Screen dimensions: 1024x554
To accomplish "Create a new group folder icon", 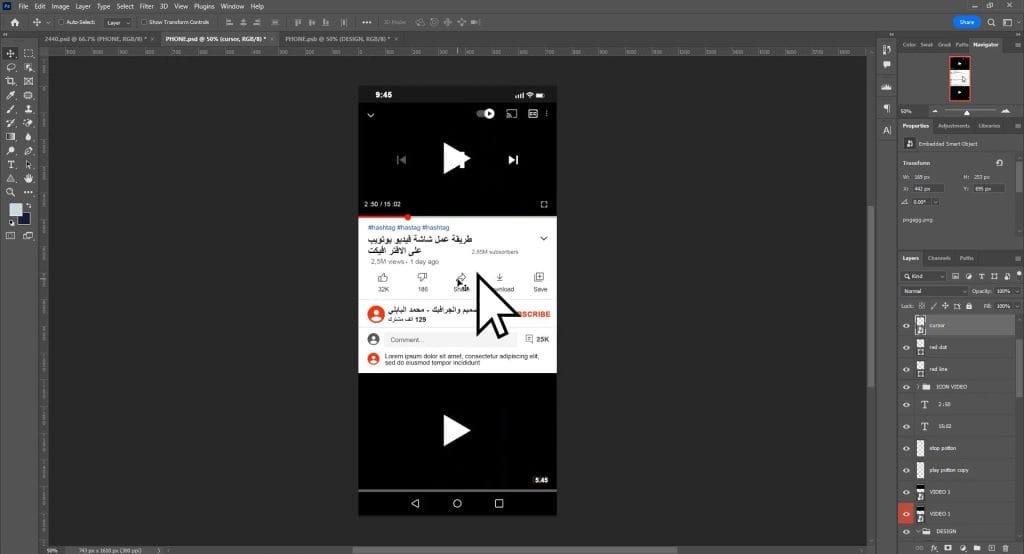I will pyautogui.click(x=977, y=548).
